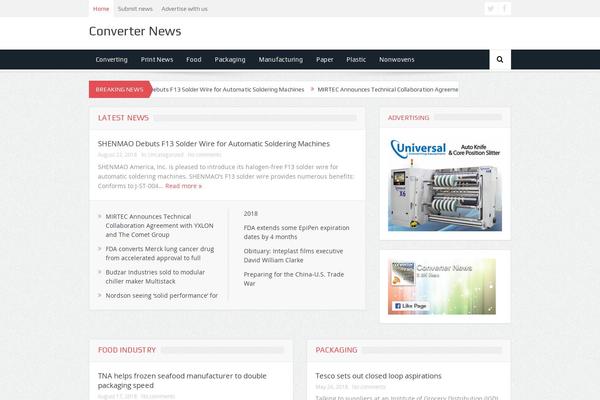Open Nordson seeing 'solid performance' article

tap(161, 296)
